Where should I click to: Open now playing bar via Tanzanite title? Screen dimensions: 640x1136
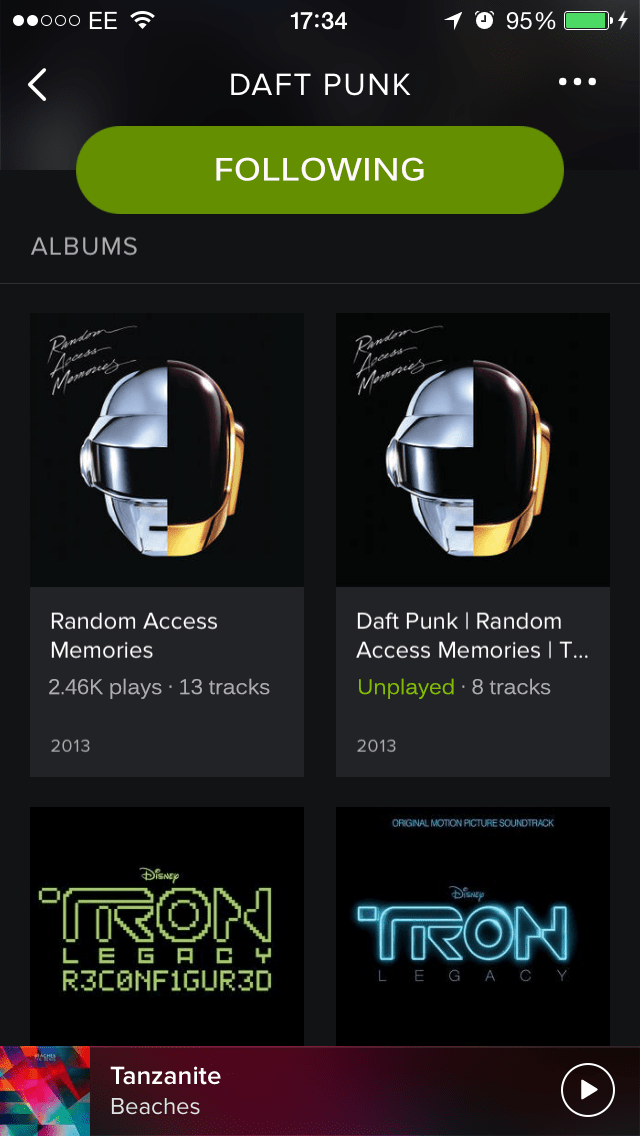(165, 1075)
